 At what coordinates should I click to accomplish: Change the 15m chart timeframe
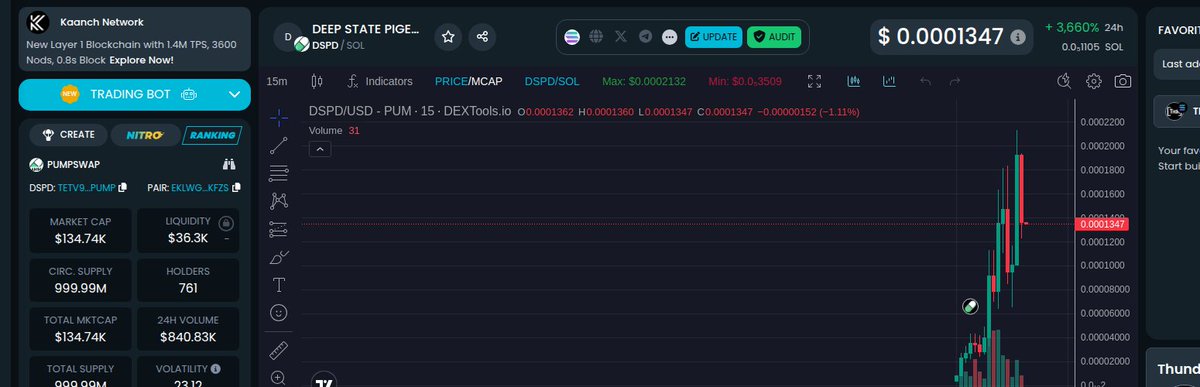click(277, 81)
